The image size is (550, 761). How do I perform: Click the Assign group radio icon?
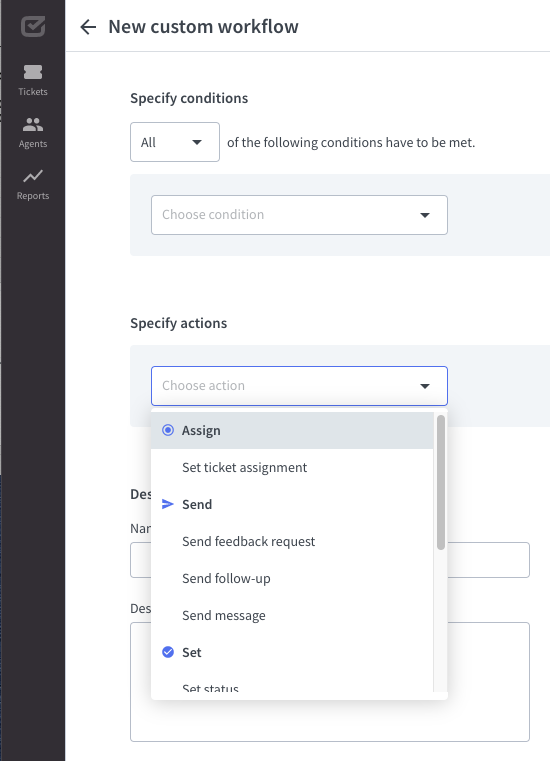pos(168,430)
